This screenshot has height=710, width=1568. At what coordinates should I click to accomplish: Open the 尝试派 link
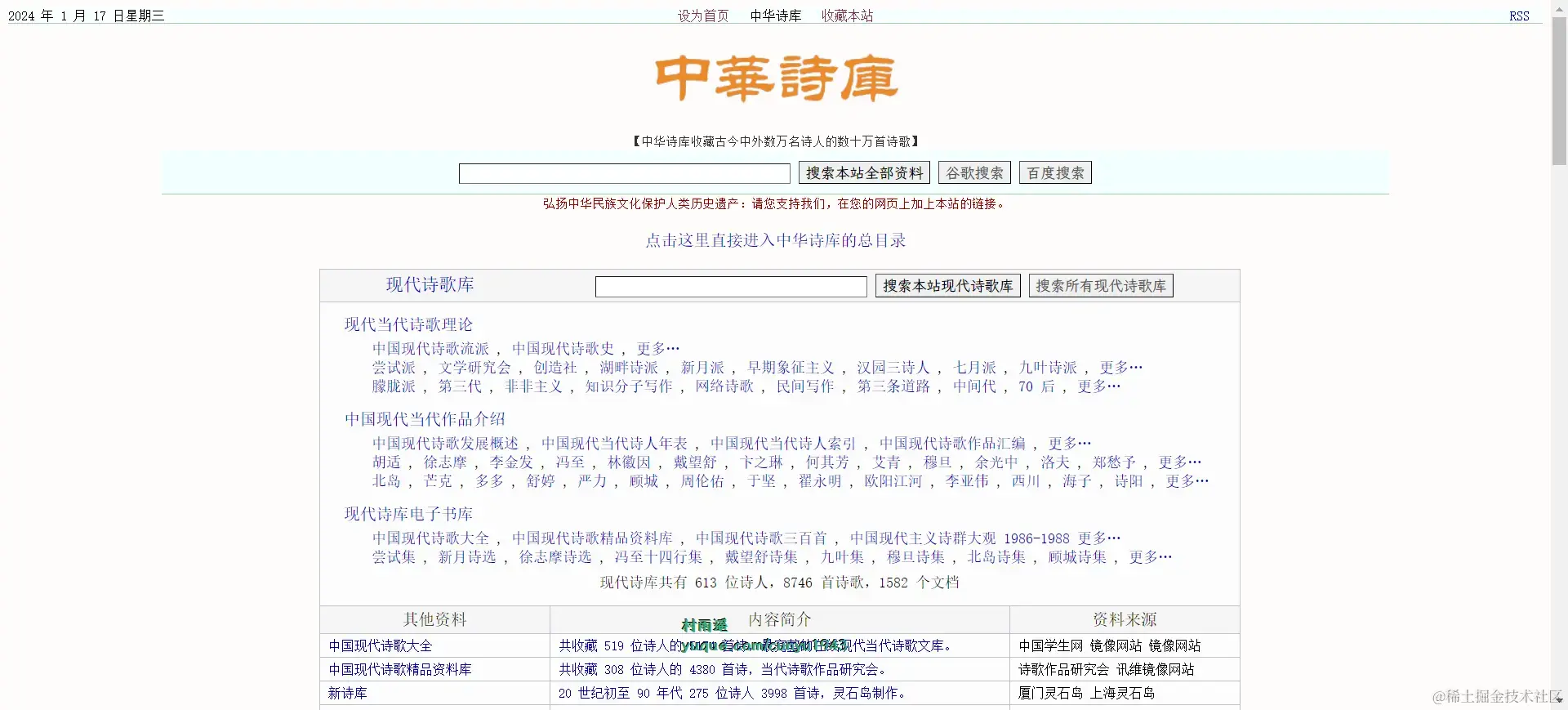394,368
